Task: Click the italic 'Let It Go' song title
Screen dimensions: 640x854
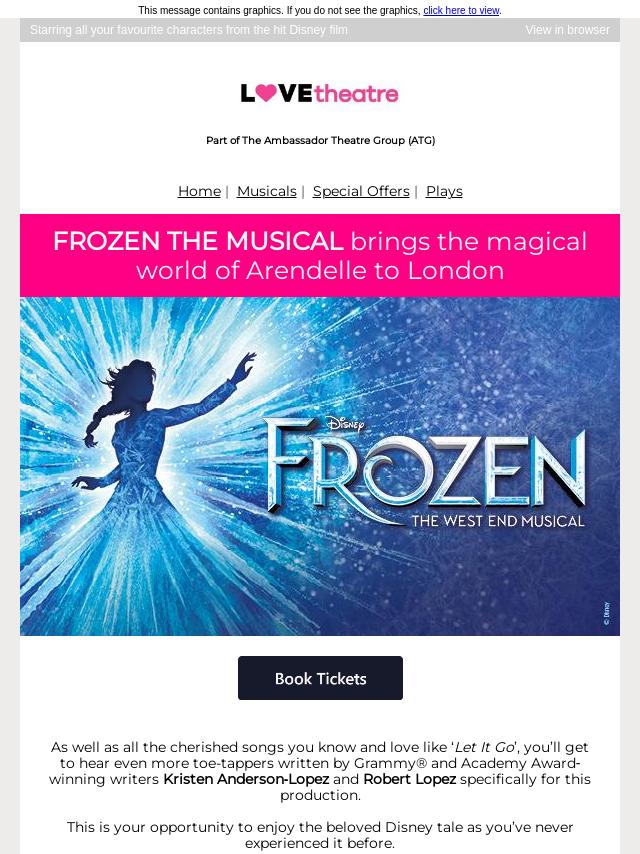Action: tap(485, 747)
